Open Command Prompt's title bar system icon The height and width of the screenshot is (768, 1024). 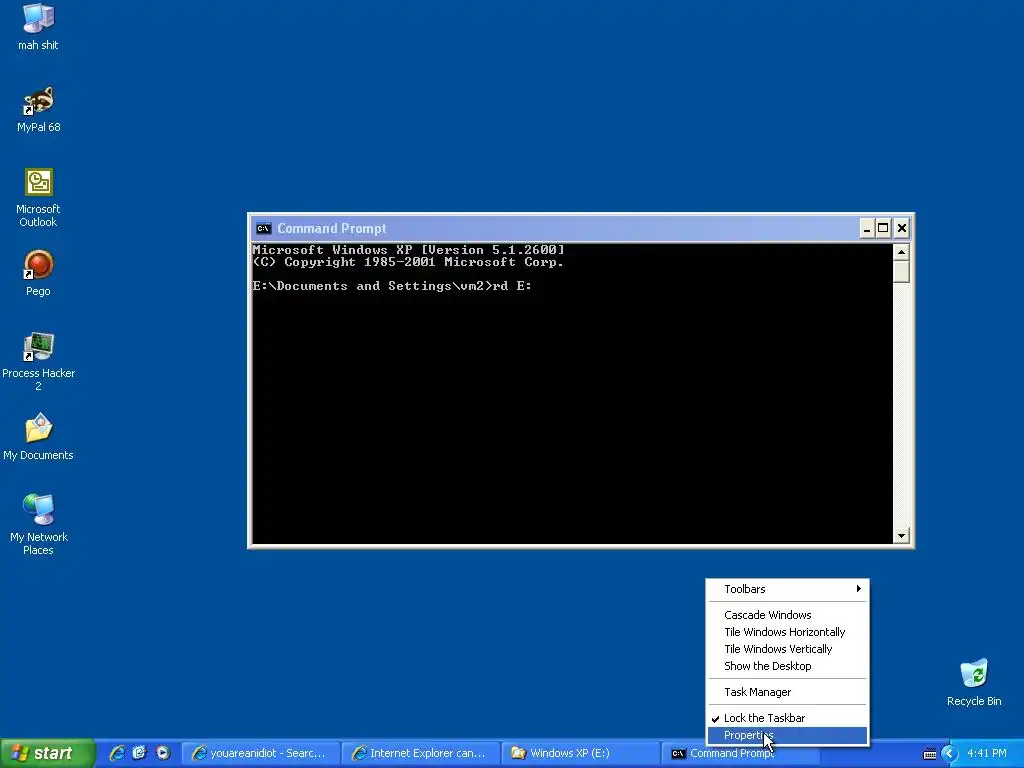point(263,229)
